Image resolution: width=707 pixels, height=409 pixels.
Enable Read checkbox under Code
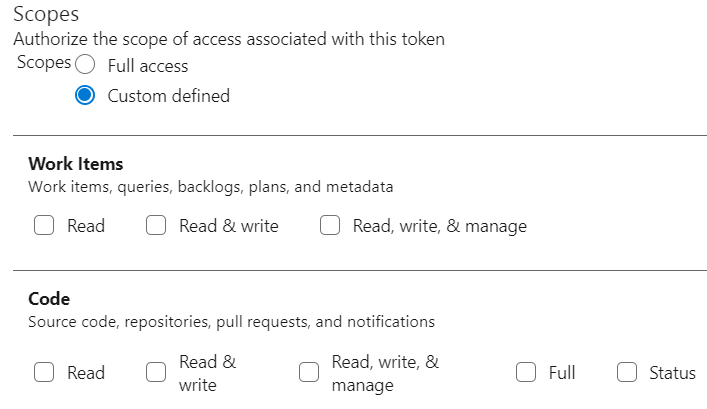tap(44, 373)
